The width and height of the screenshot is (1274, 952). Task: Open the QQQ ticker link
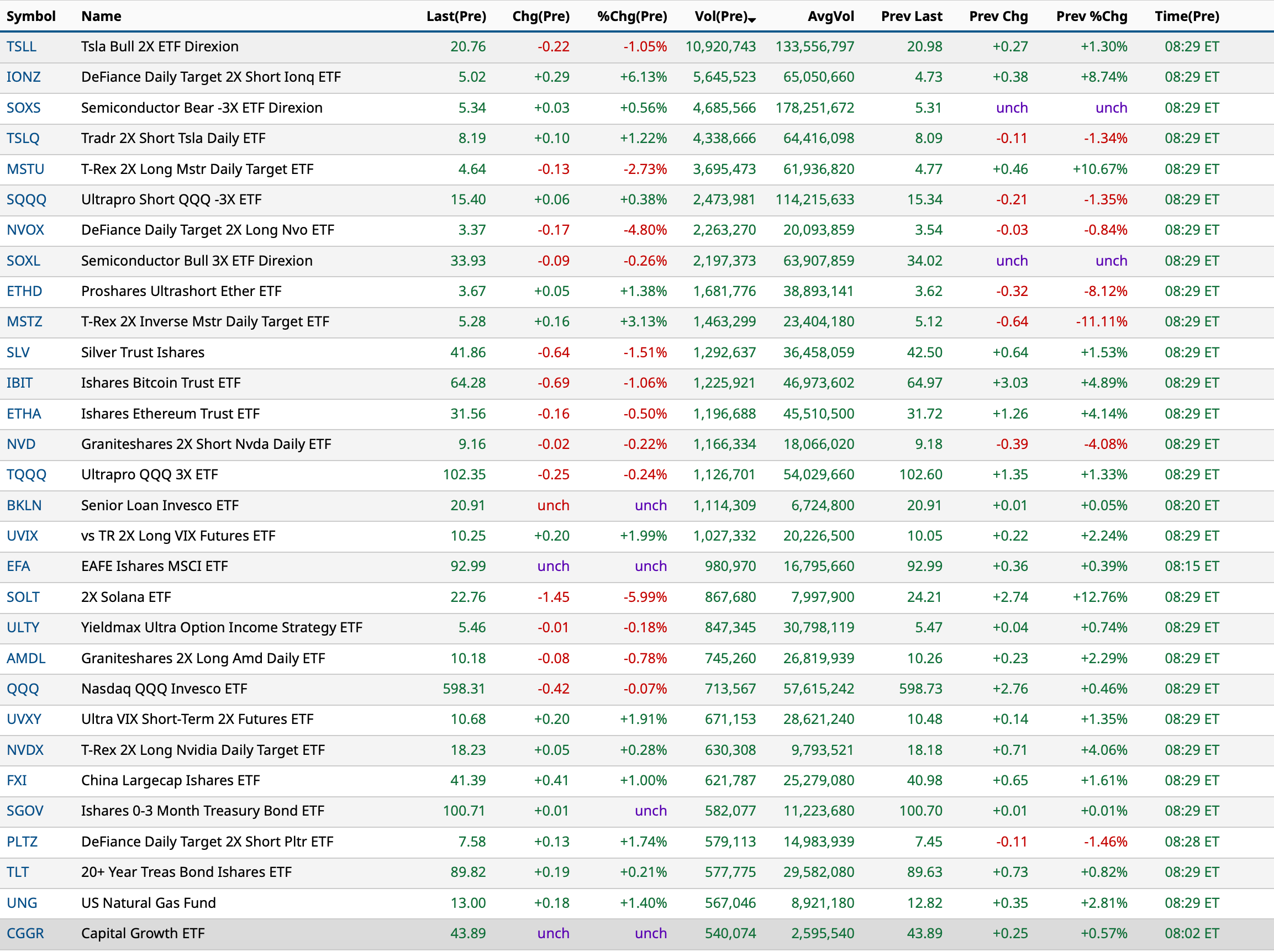point(23,689)
